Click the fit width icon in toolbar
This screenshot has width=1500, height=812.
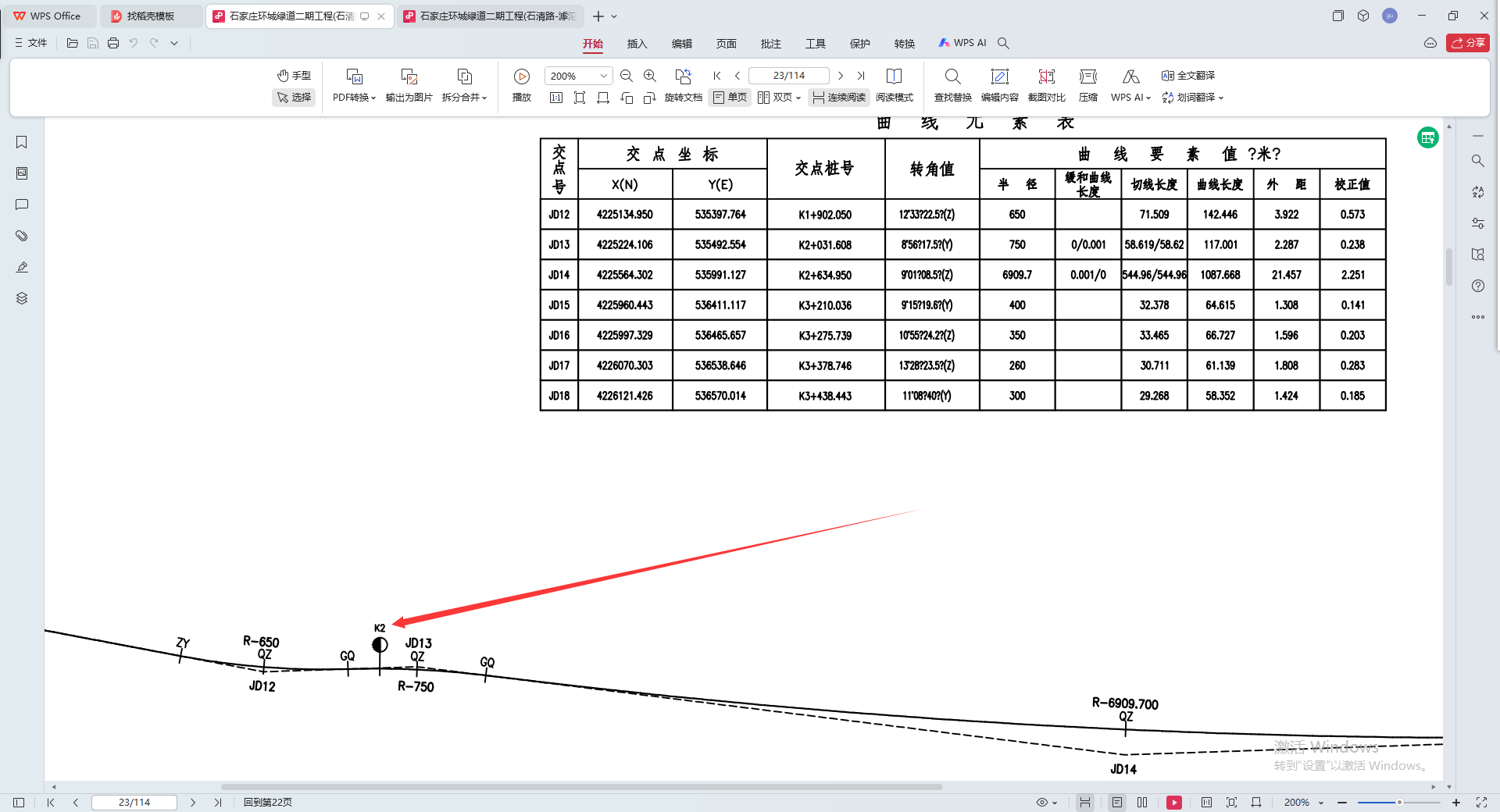pyautogui.click(x=603, y=98)
